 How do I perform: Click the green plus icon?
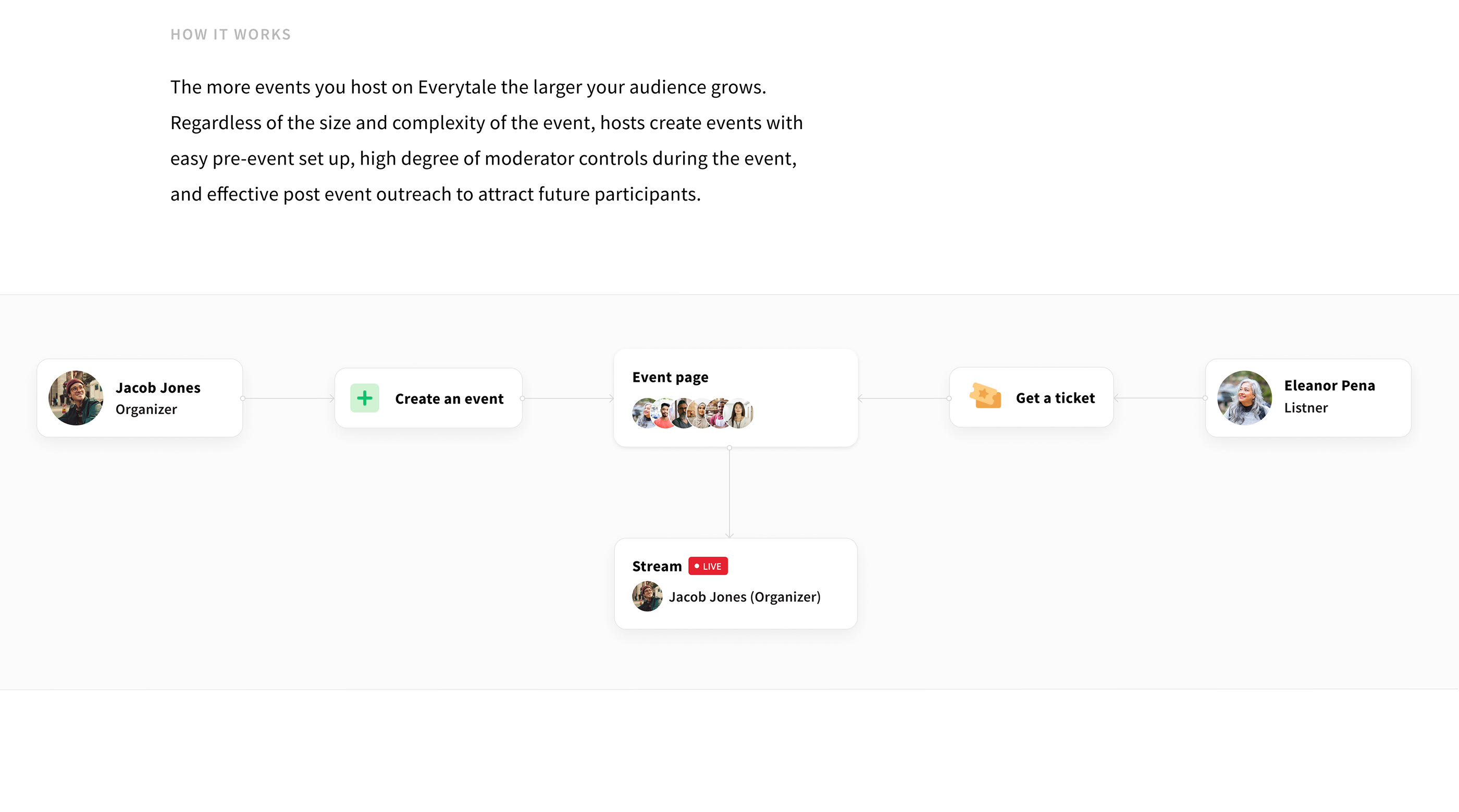(x=364, y=398)
